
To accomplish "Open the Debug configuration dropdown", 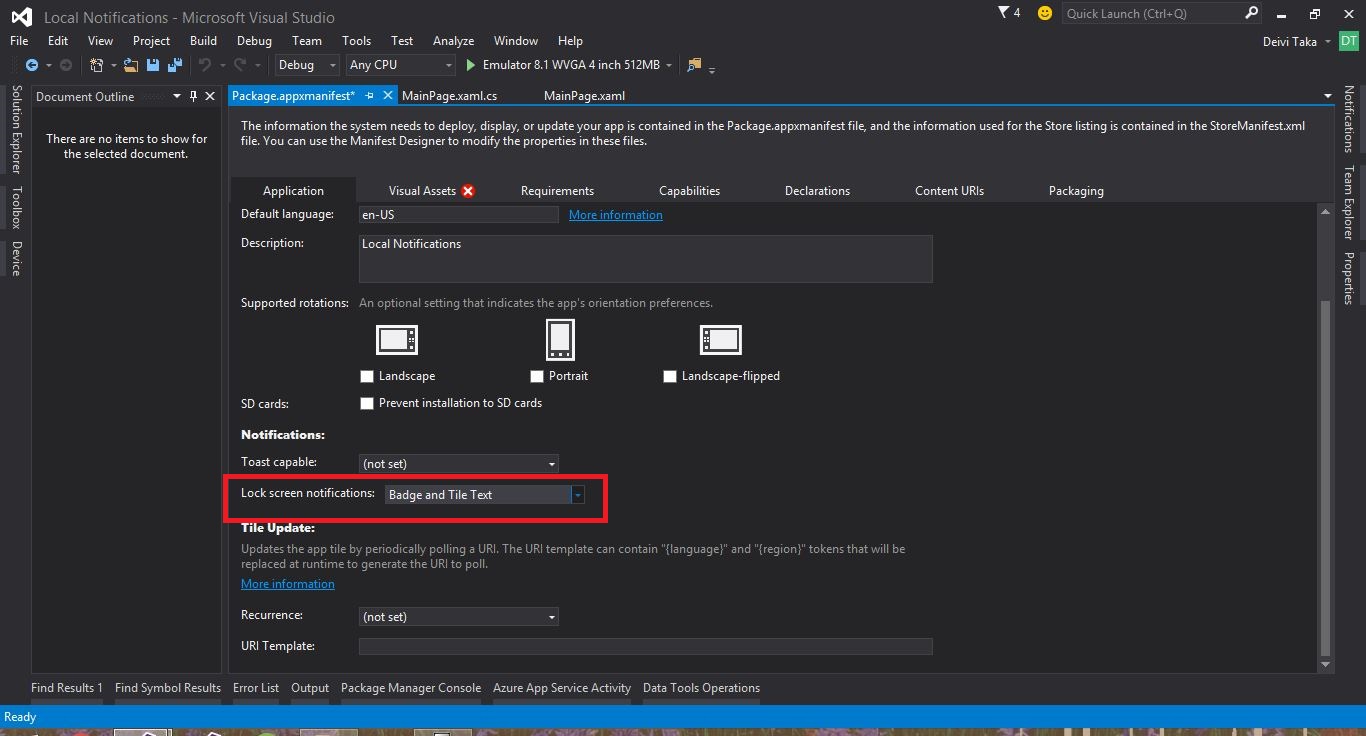I will click(307, 65).
